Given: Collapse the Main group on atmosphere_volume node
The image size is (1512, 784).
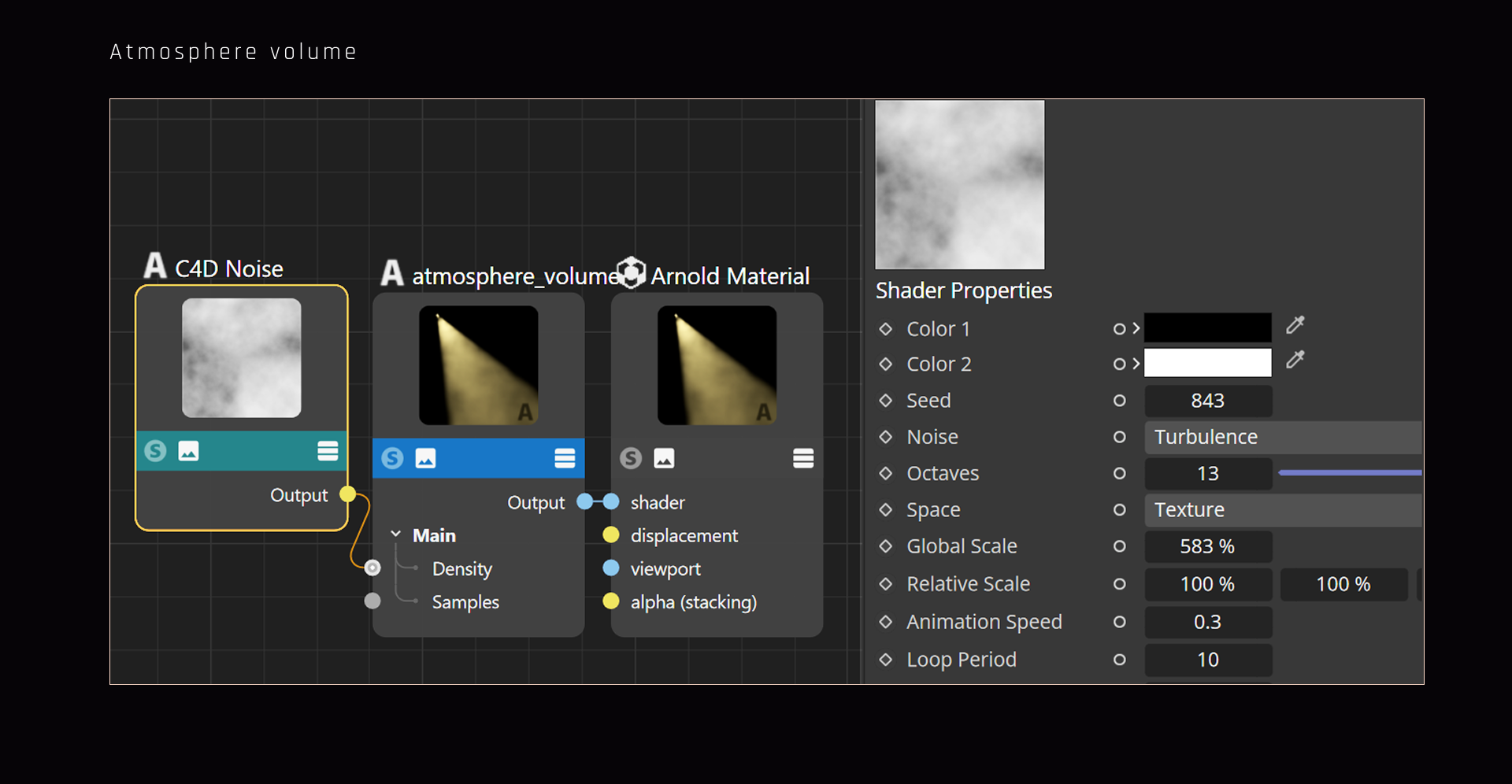Looking at the screenshot, I should 396,534.
